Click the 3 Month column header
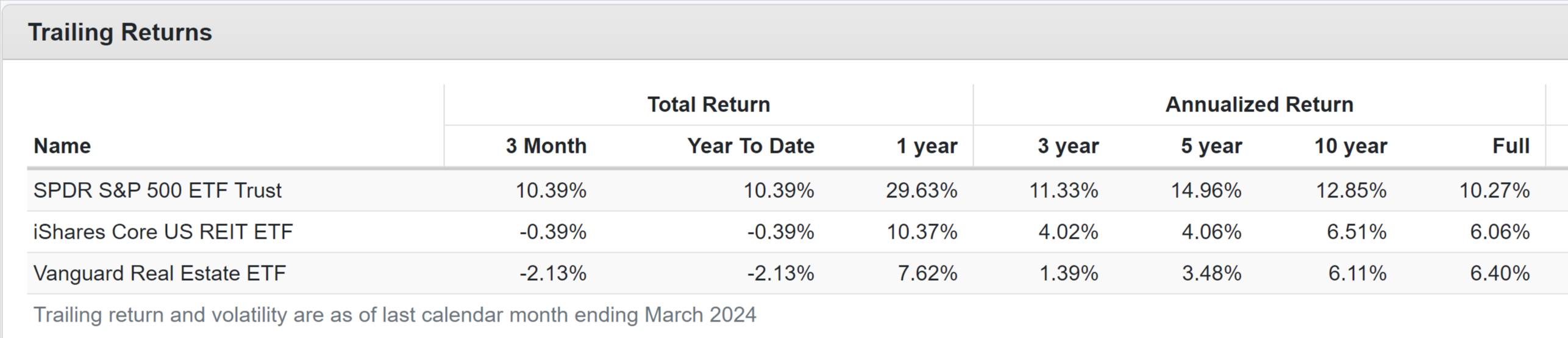The height and width of the screenshot is (338, 1568). (546, 146)
